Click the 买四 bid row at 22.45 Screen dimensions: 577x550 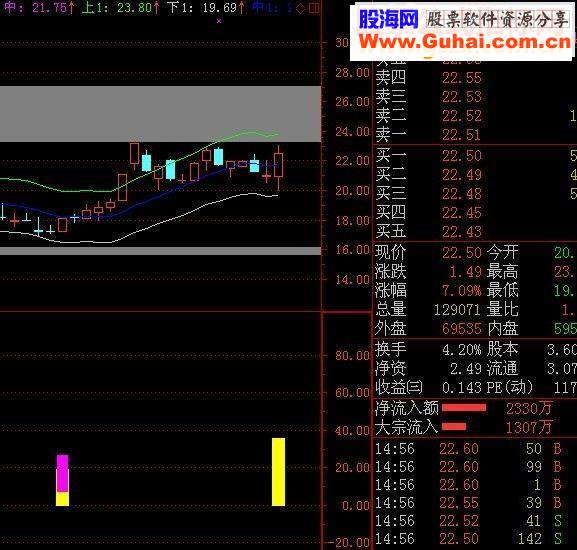tap(475, 213)
